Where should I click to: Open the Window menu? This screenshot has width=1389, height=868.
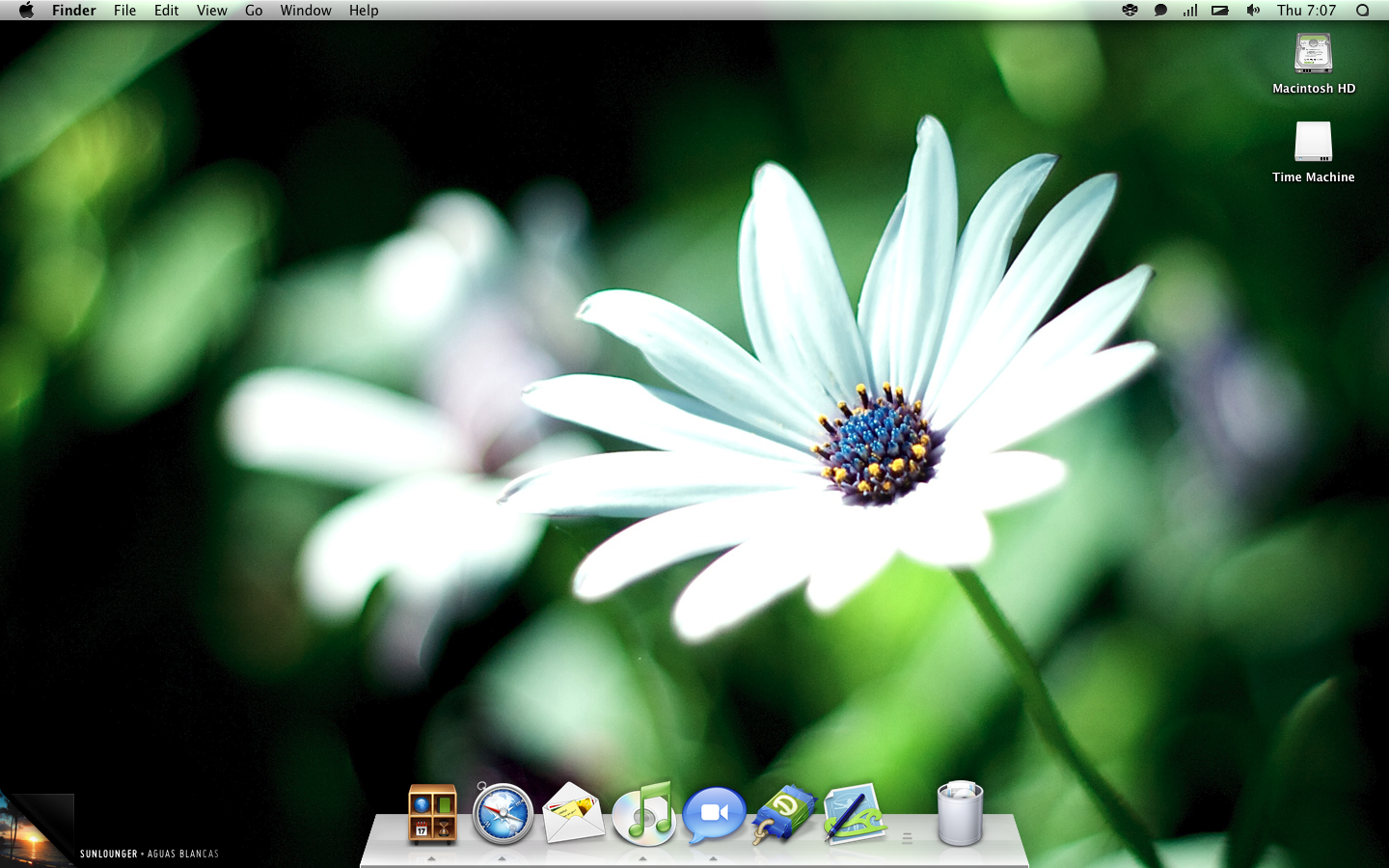coord(306,11)
